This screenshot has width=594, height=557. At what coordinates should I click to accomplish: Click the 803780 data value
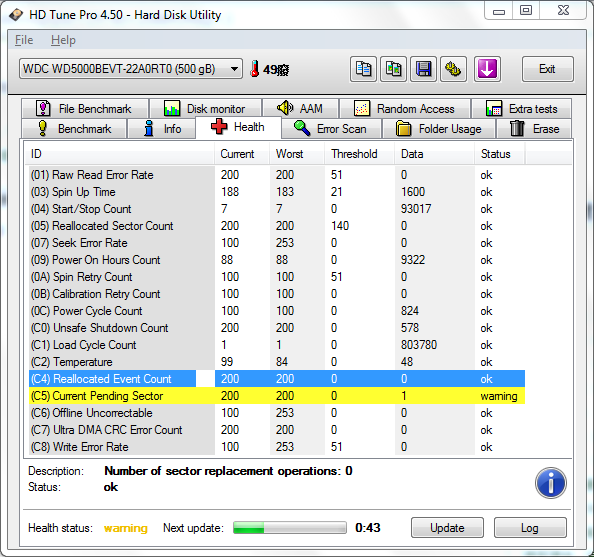(419, 345)
